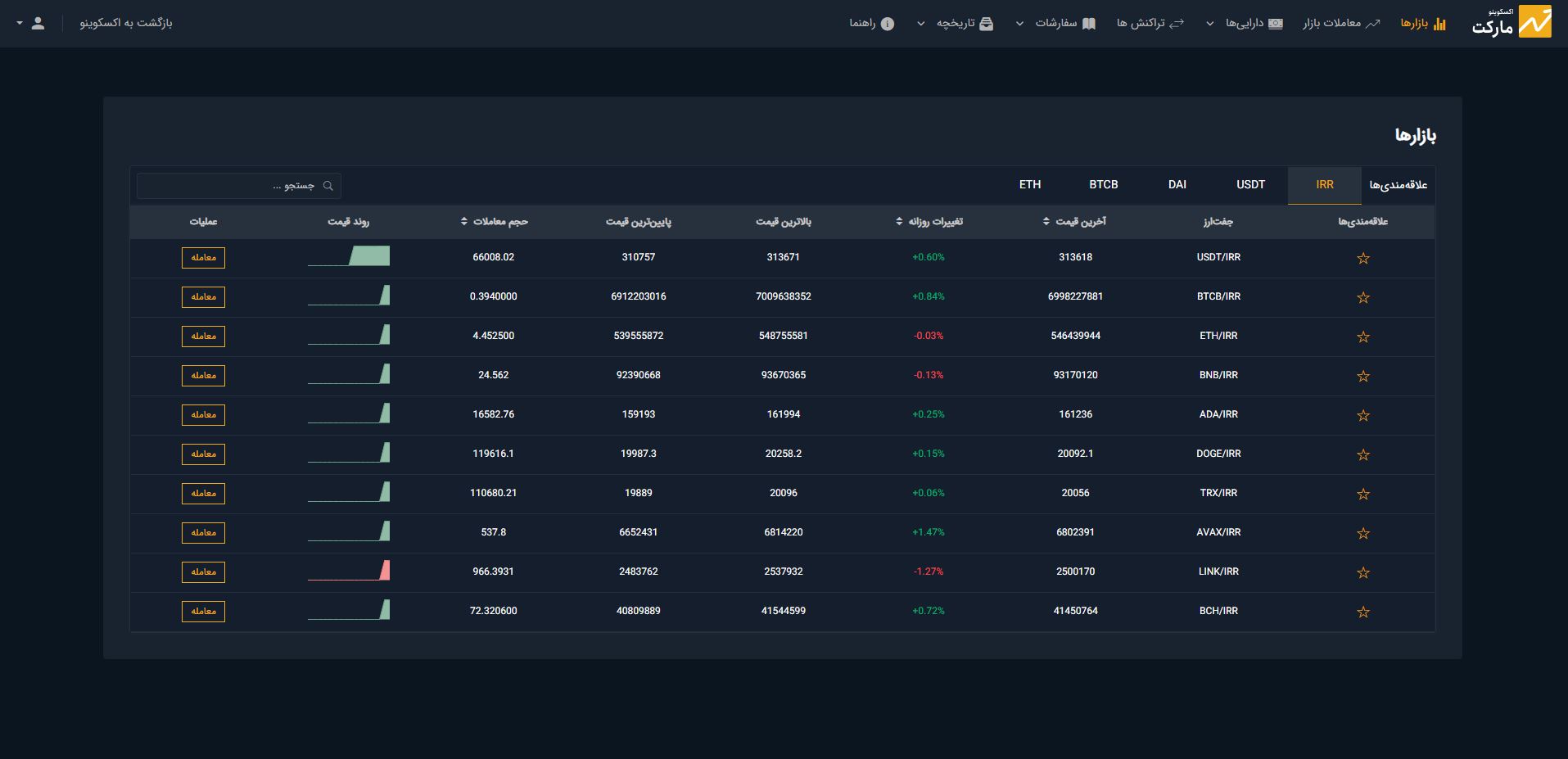1568x759 pixels.
Task: Click the جفت‌ارز column header
Action: click(x=1218, y=222)
